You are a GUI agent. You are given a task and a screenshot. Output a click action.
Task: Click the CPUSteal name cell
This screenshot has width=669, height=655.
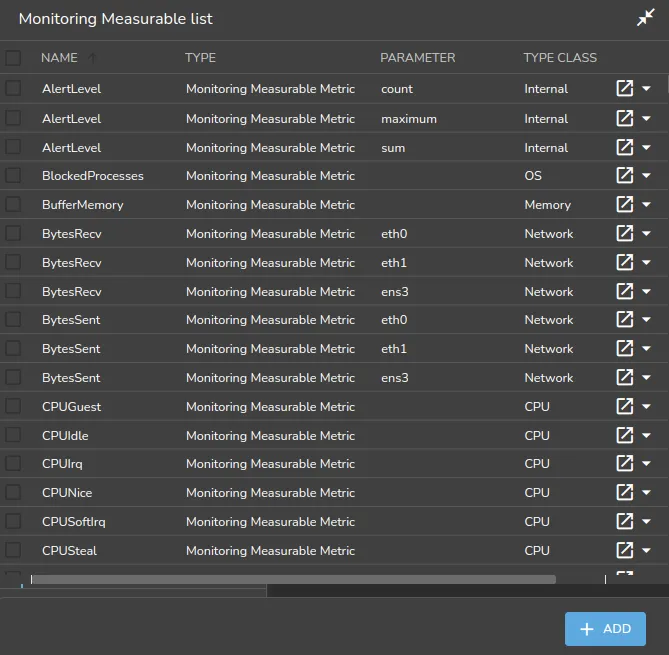70,551
